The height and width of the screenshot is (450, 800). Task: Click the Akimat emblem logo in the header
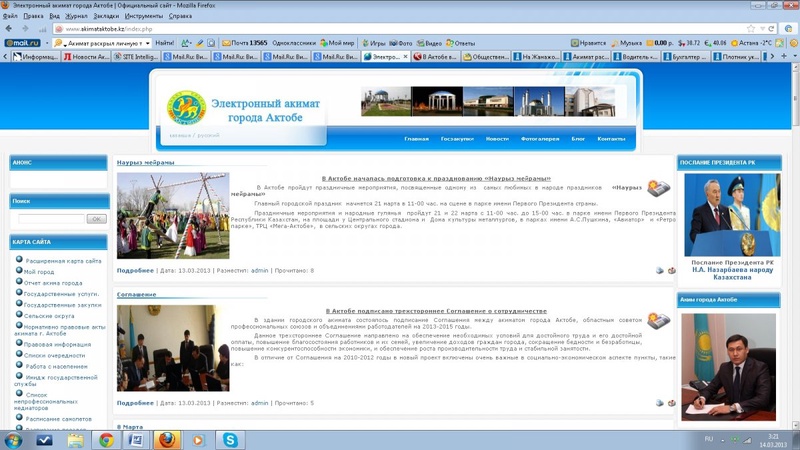186,107
